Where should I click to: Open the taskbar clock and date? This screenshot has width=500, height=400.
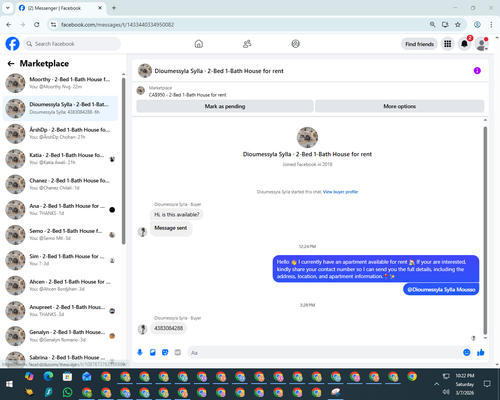465,384
